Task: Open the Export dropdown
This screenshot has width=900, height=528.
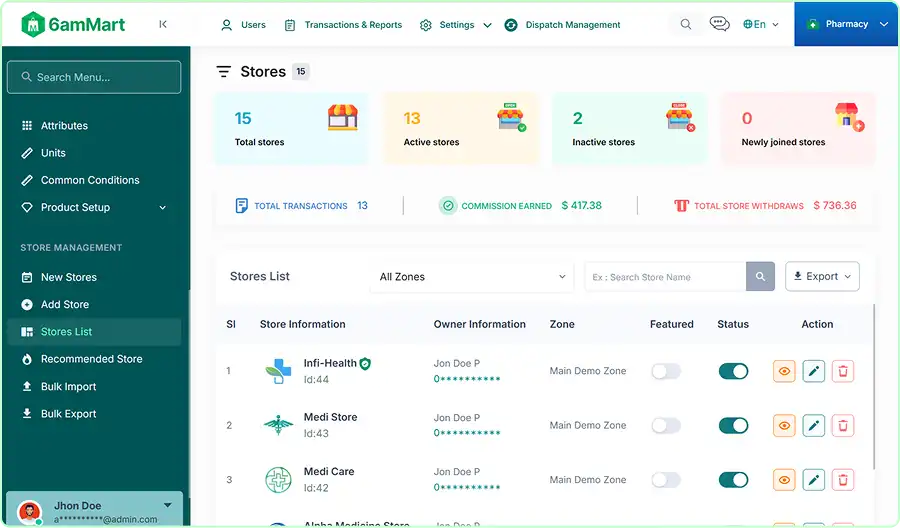Action: (x=822, y=277)
